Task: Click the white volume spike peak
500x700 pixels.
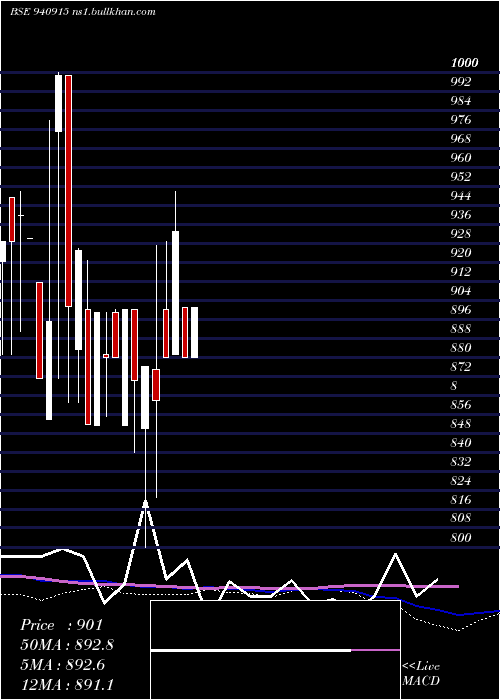Action: 146,502
